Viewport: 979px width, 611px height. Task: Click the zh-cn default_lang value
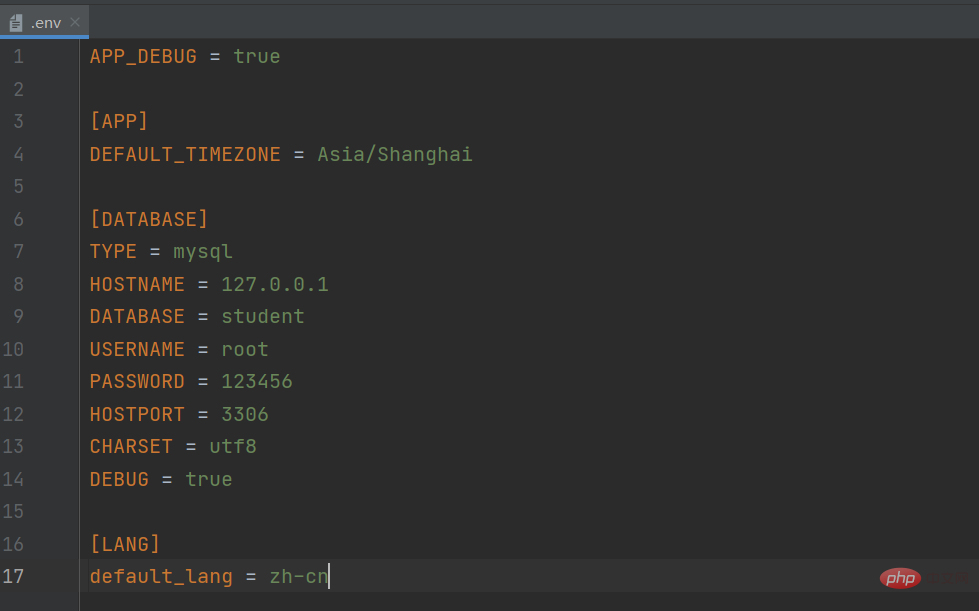(x=298, y=577)
